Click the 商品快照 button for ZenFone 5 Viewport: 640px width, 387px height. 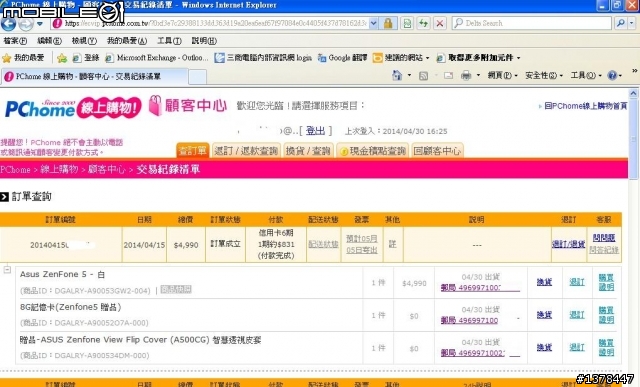coord(176,289)
